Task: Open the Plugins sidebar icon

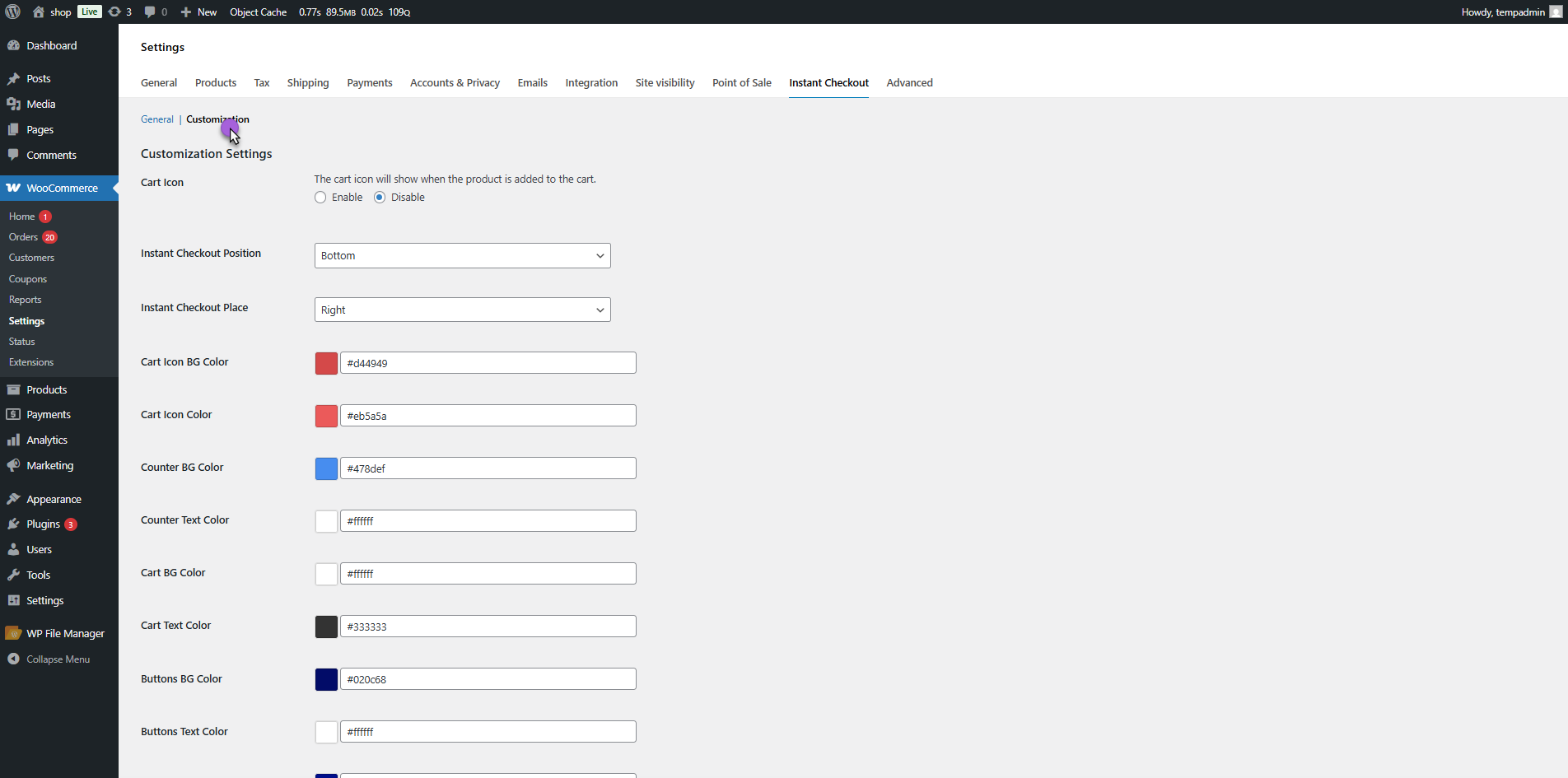Action: pos(13,524)
